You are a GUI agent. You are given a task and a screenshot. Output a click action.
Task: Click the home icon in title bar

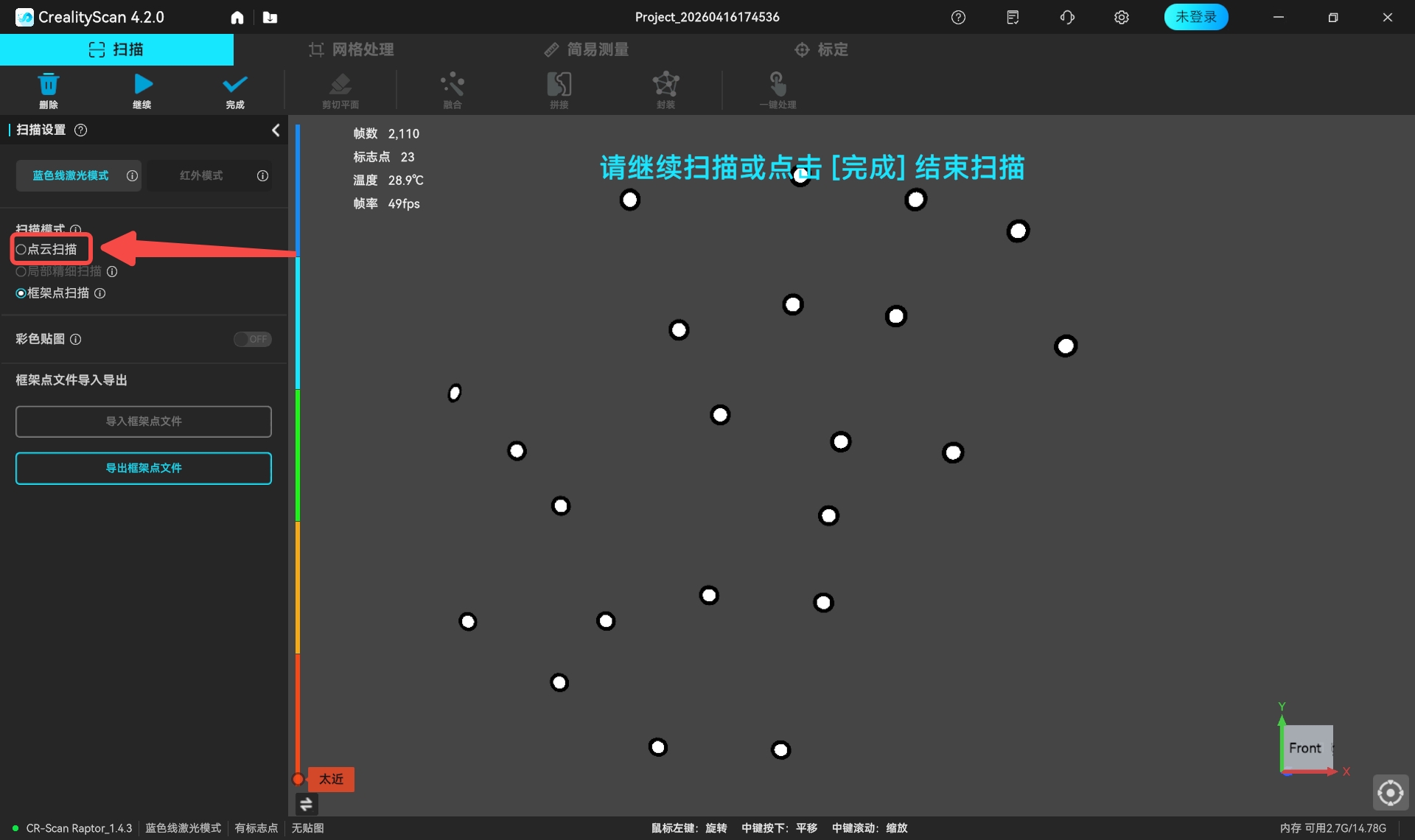(x=237, y=17)
